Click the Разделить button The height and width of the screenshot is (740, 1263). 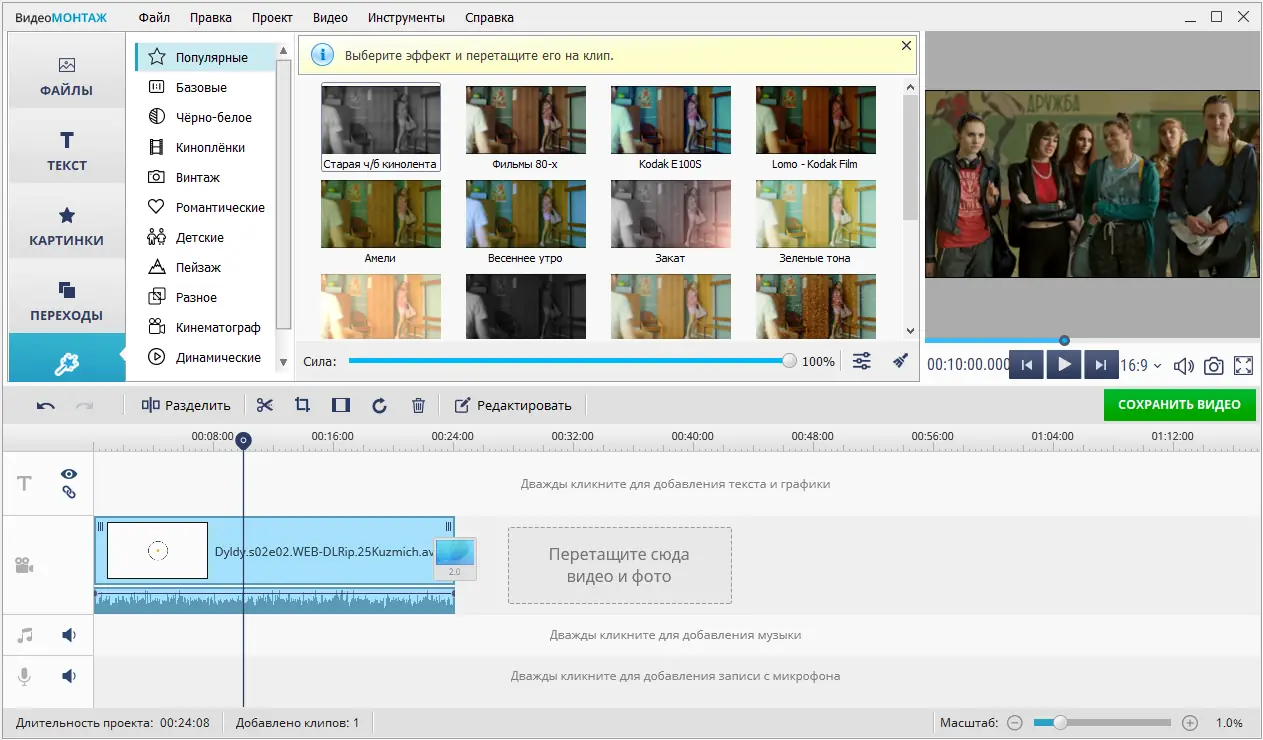(x=186, y=405)
